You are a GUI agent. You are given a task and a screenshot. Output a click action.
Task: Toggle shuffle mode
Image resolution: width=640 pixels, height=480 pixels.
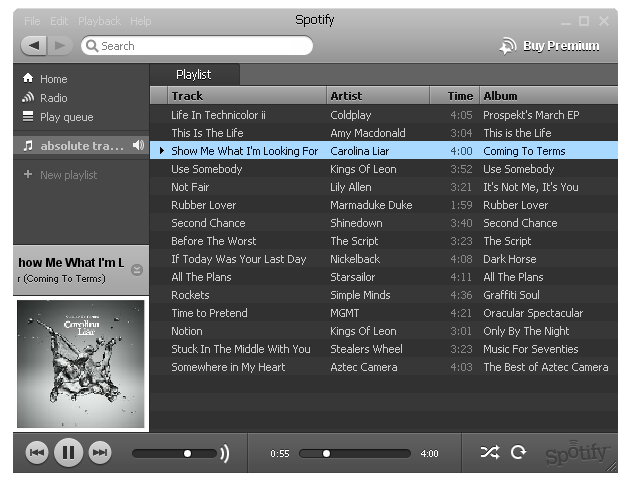490,453
